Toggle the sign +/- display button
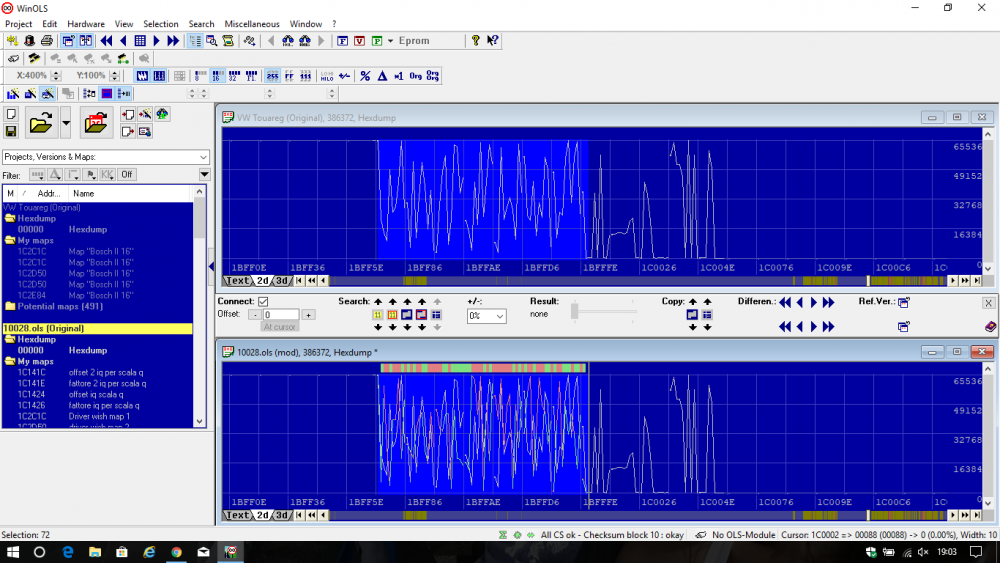Image resolution: width=1000 pixels, height=563 pixels. point(344,76)
